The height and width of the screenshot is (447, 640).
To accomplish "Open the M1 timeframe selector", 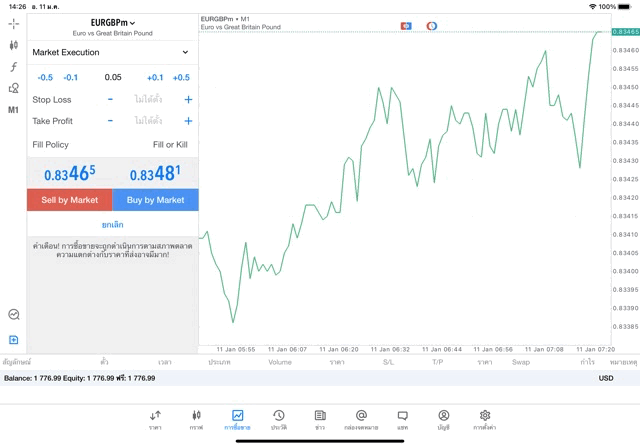I will (x=13, y=110).
